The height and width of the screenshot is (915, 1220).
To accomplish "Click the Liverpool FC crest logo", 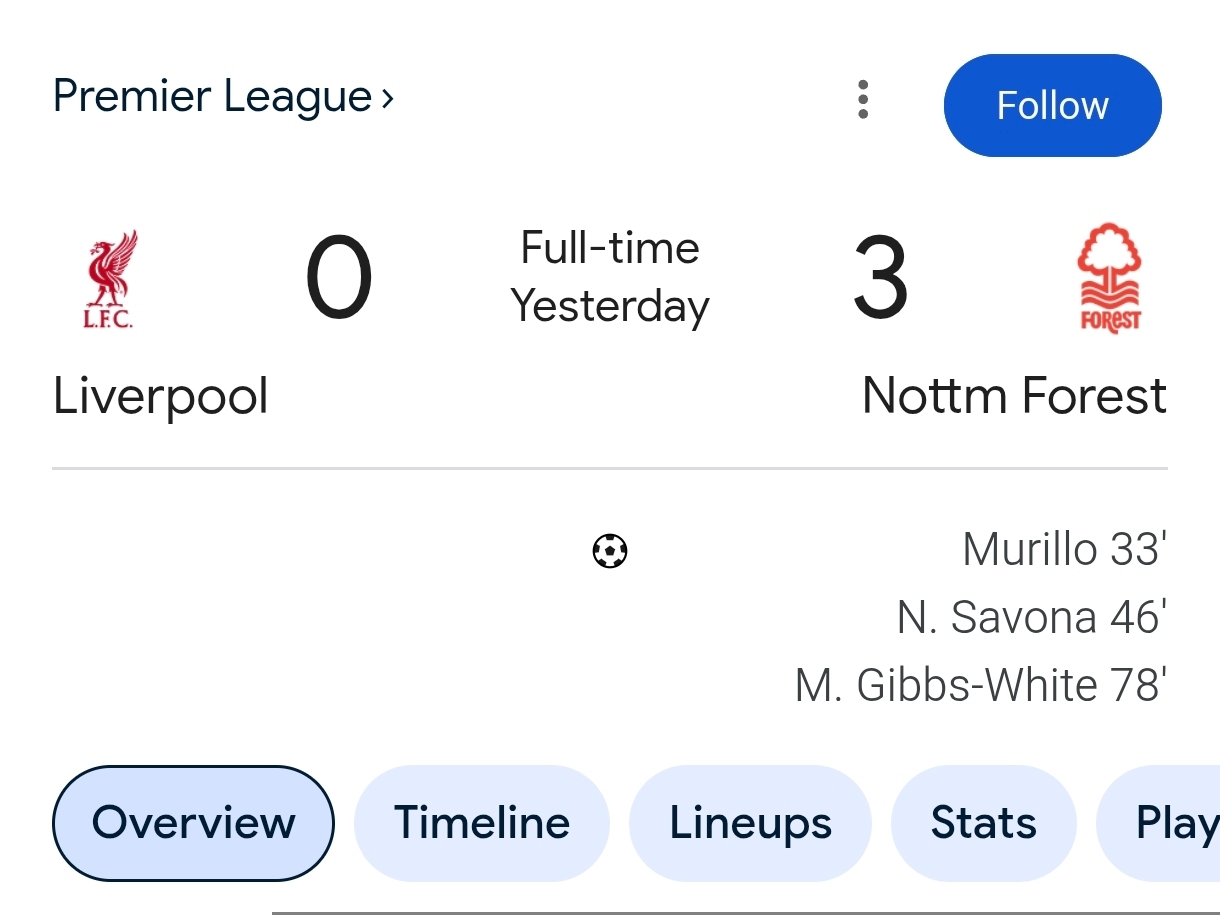I will click(x=109, y=279).
